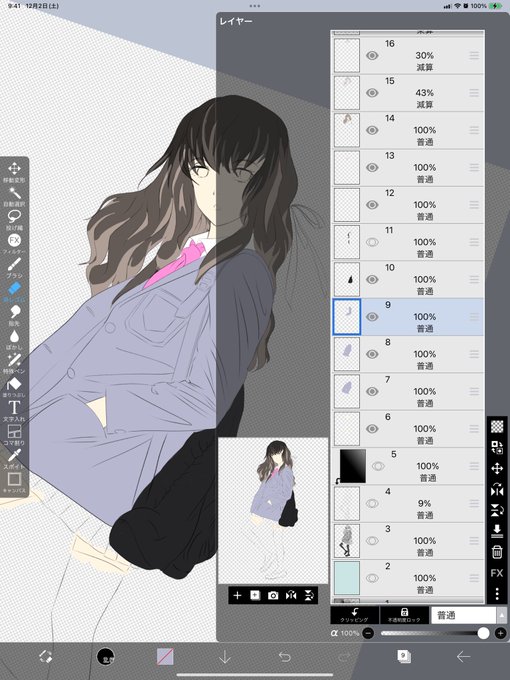Select the Text (文字入れ) tool
The width and height of the screenshot is (510, 680).
[14, 411]
